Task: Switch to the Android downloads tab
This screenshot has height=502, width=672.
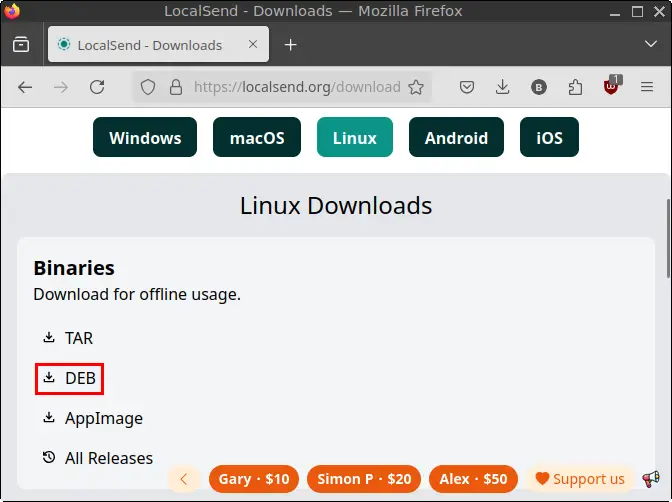Action: [456, 137]
